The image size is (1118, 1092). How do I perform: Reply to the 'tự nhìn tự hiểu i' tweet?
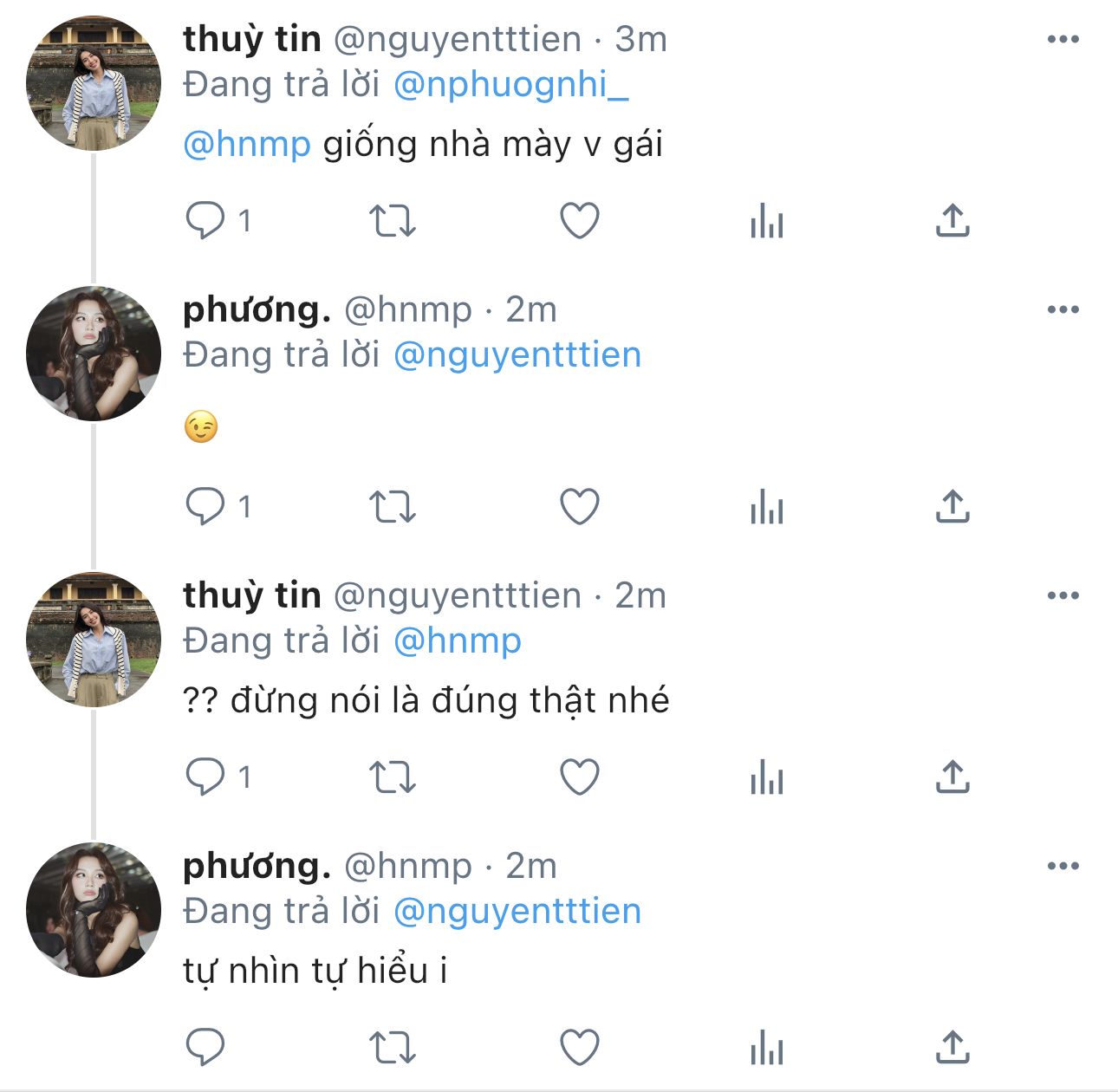(205, 1047)
